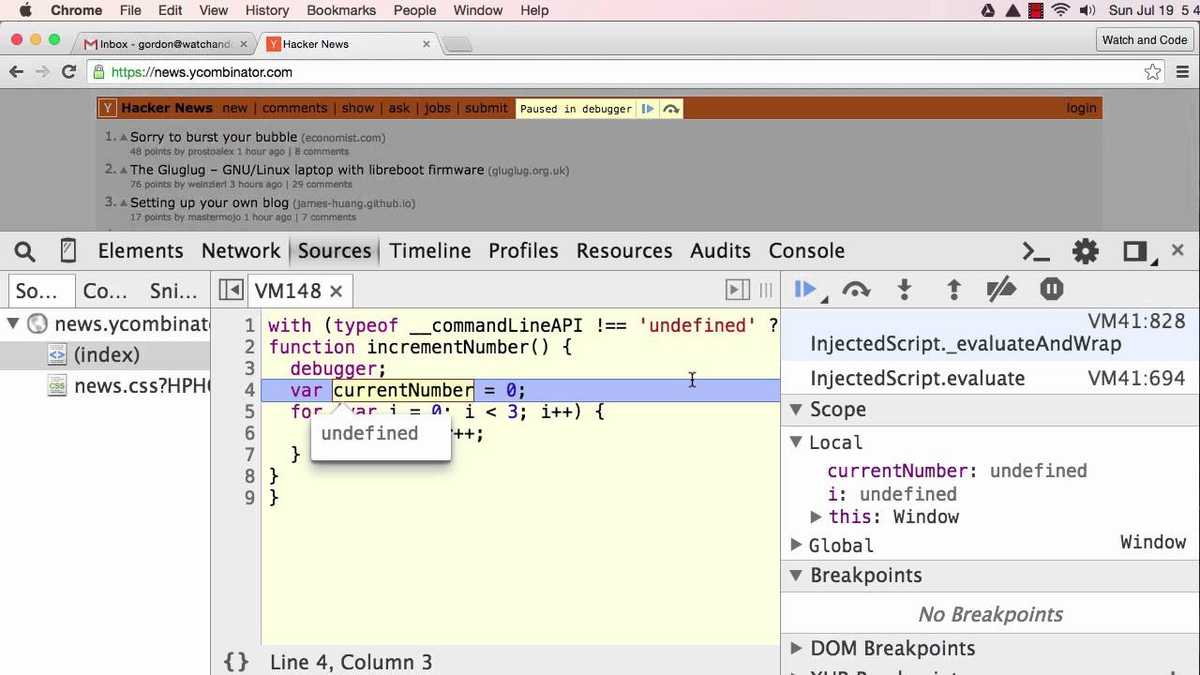The image size is (1200, 675).
Task: Step out of current function
Action: pos(953,289)
